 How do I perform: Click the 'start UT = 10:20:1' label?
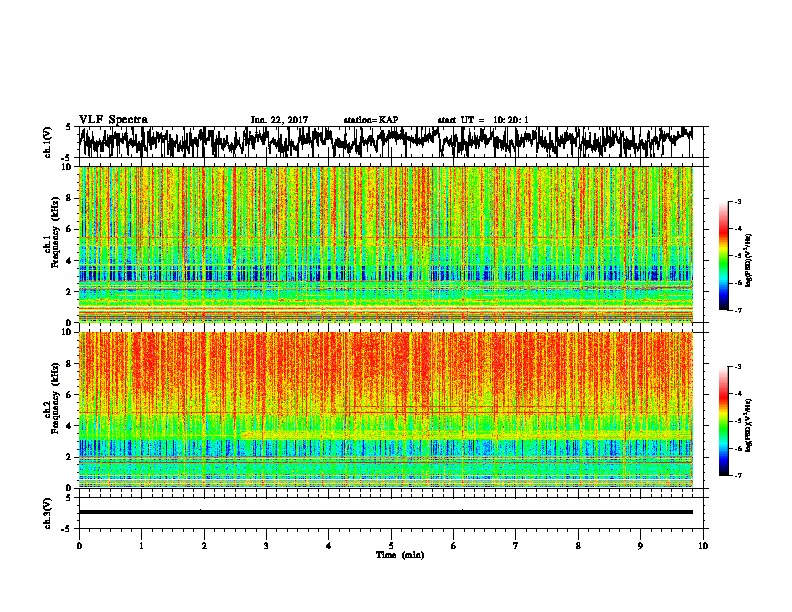click(x=483, y=120)
